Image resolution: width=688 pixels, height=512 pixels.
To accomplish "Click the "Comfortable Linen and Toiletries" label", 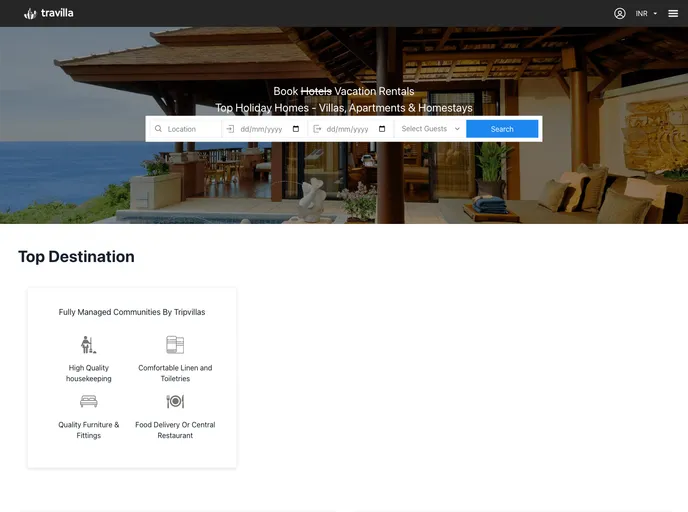I will (x=175, y=373).
